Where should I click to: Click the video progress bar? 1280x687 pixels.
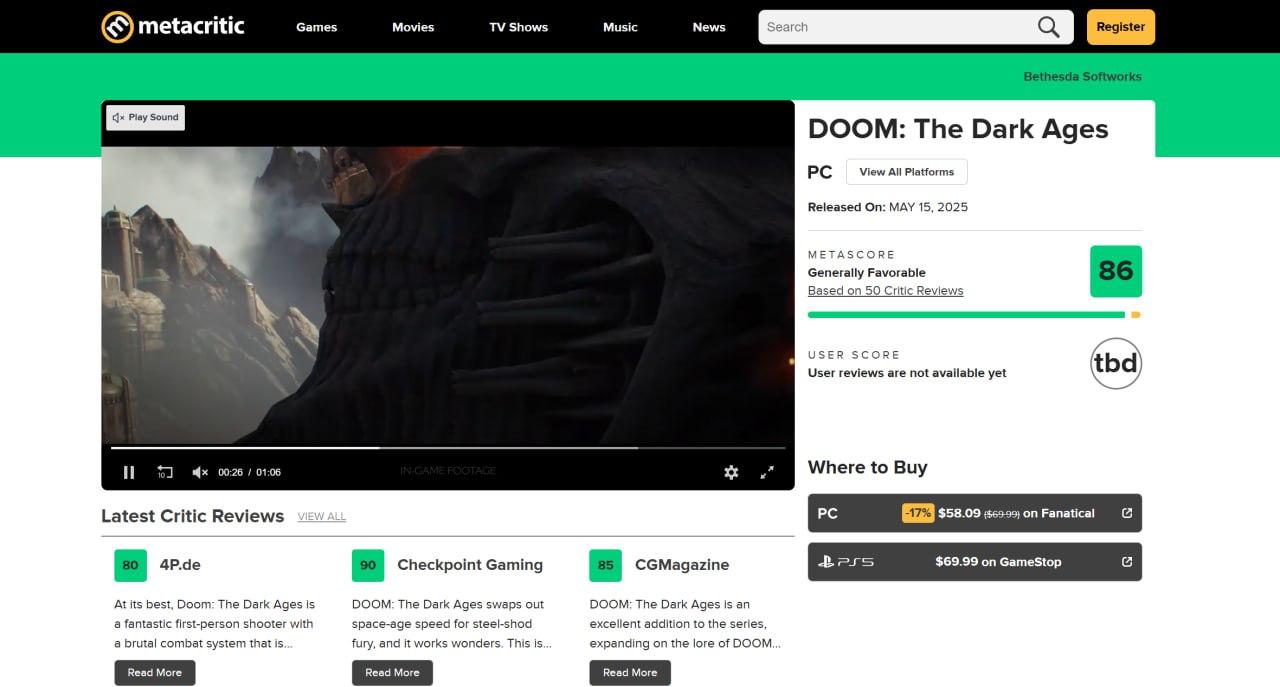[x=448, y=448]
